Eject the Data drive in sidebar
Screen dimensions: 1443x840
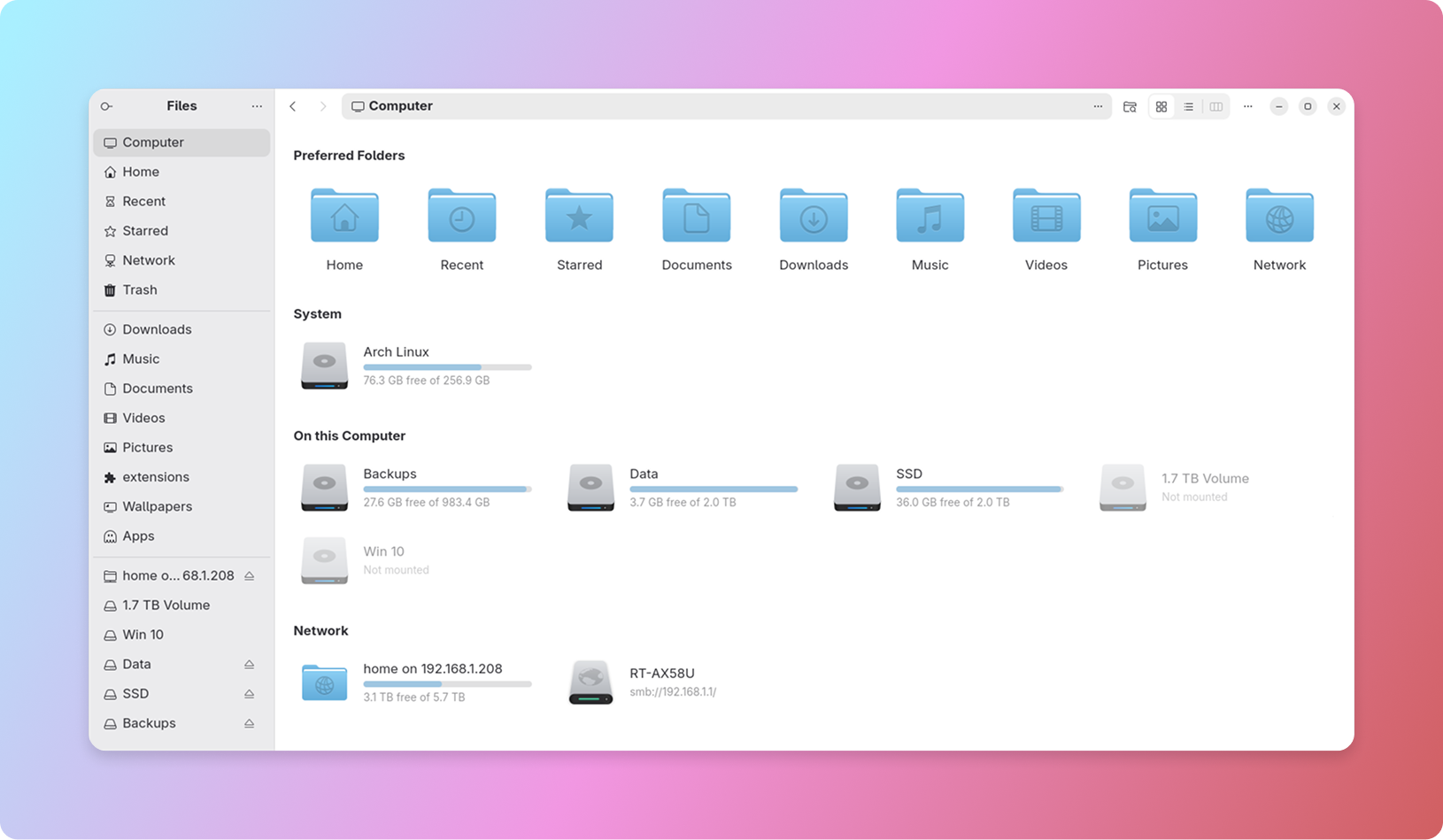click(x=250, y=664)
